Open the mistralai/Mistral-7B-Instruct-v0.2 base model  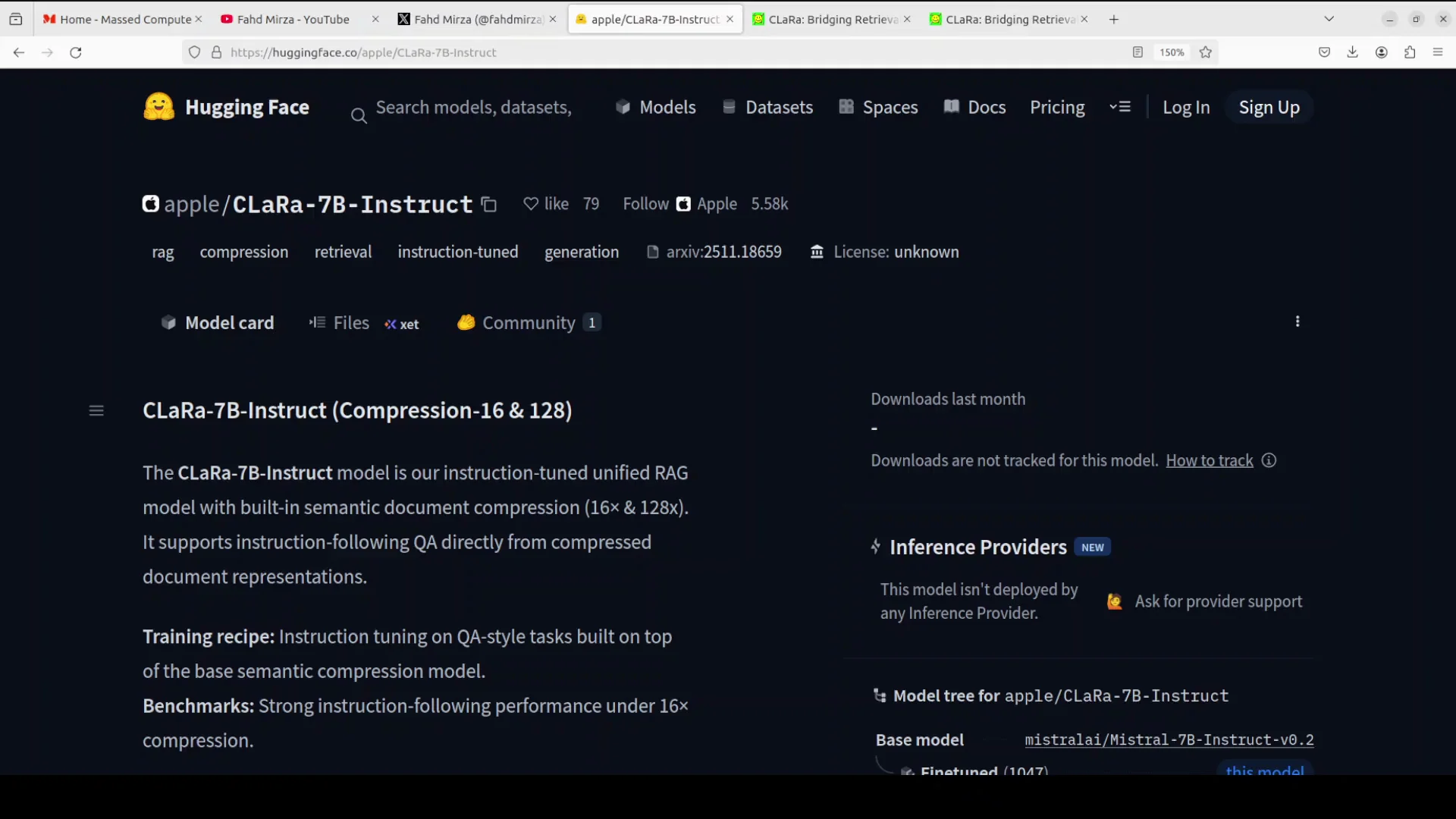1169,739
